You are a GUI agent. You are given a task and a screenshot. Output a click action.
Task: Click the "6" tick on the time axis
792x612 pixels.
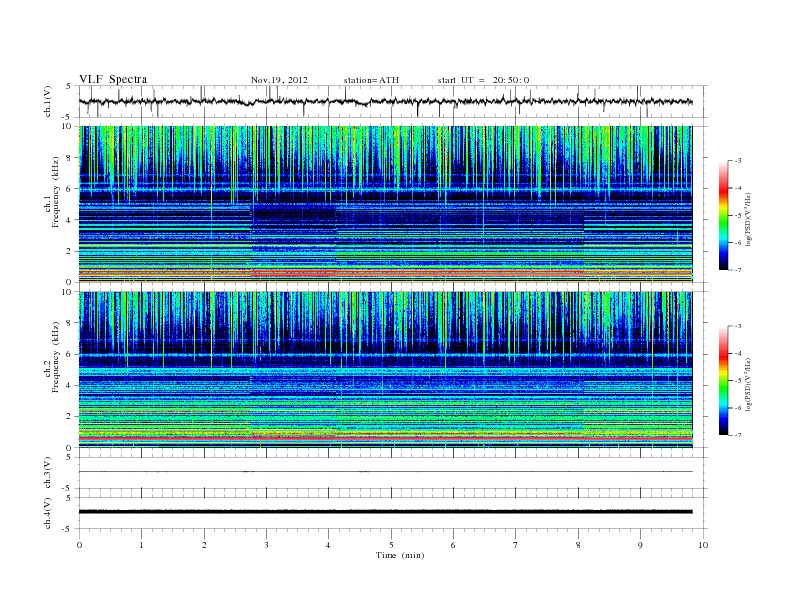tap(453, 545)
